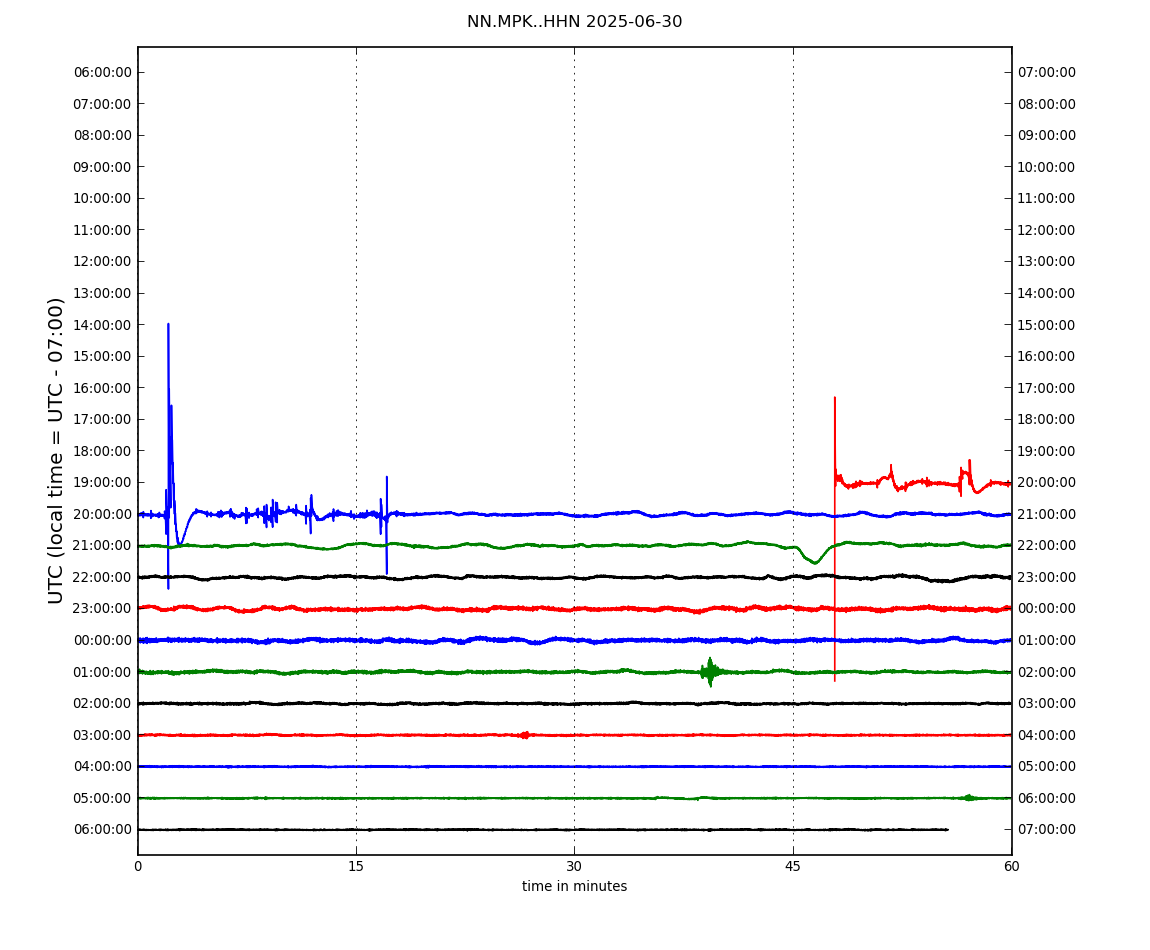Click the red 19:00:00 trace bump near minute 57

pyautogui.click(x=970, y=475)
